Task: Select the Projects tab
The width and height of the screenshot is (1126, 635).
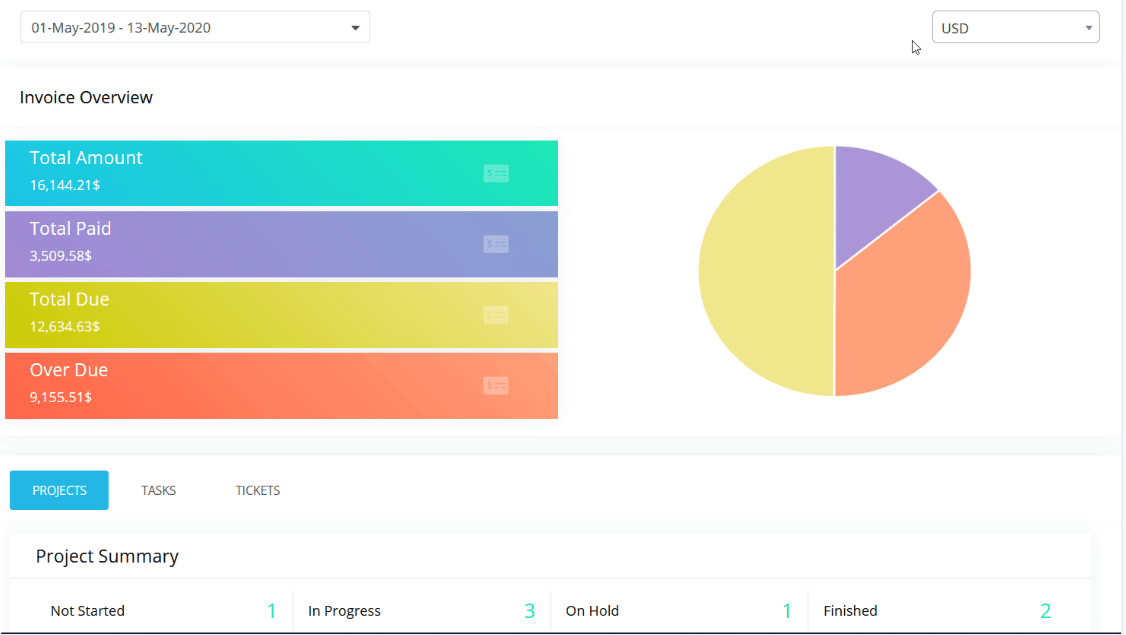Action: click(x=59, y=490)
